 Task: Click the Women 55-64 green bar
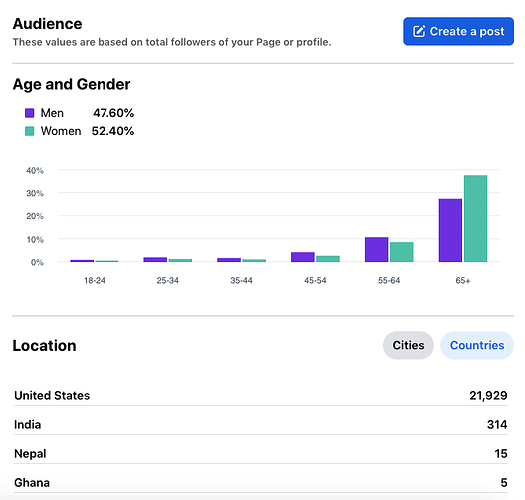click(x=401, y=252)
